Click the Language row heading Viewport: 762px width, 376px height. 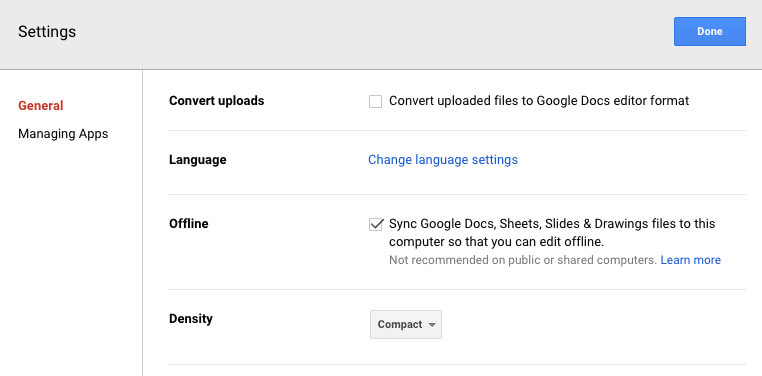(198, 160)
